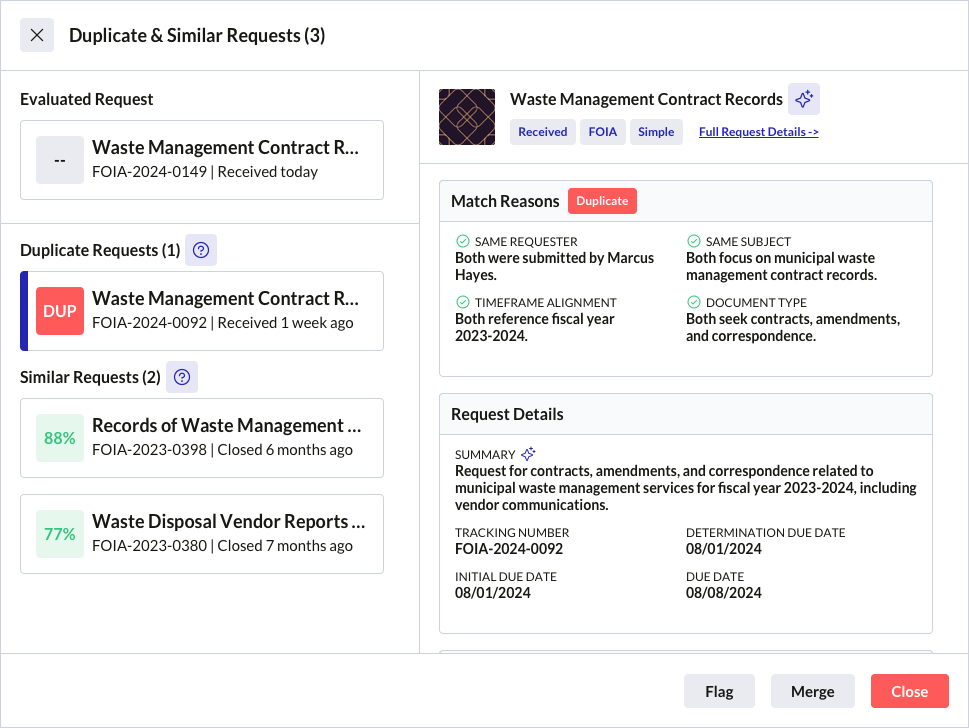
Task: Click the check icon beside SAME SUBJECT
Action: coord(691,240)
